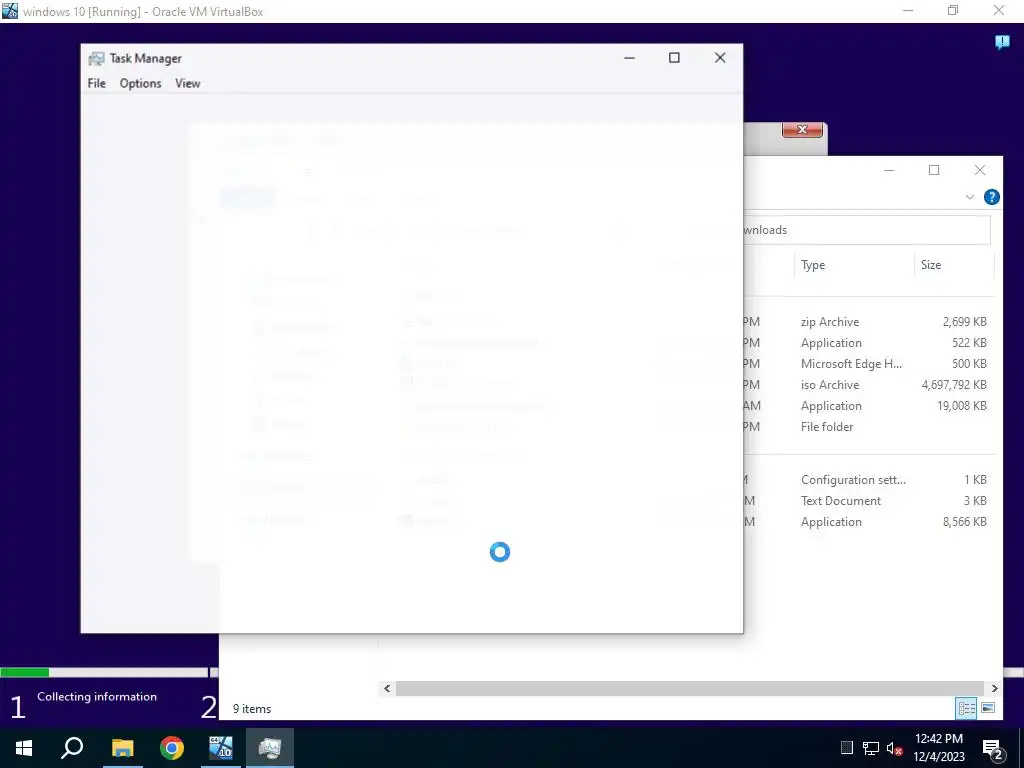Click the VirtualBox notification icon
The image size is (1024, 768).
1002,43
